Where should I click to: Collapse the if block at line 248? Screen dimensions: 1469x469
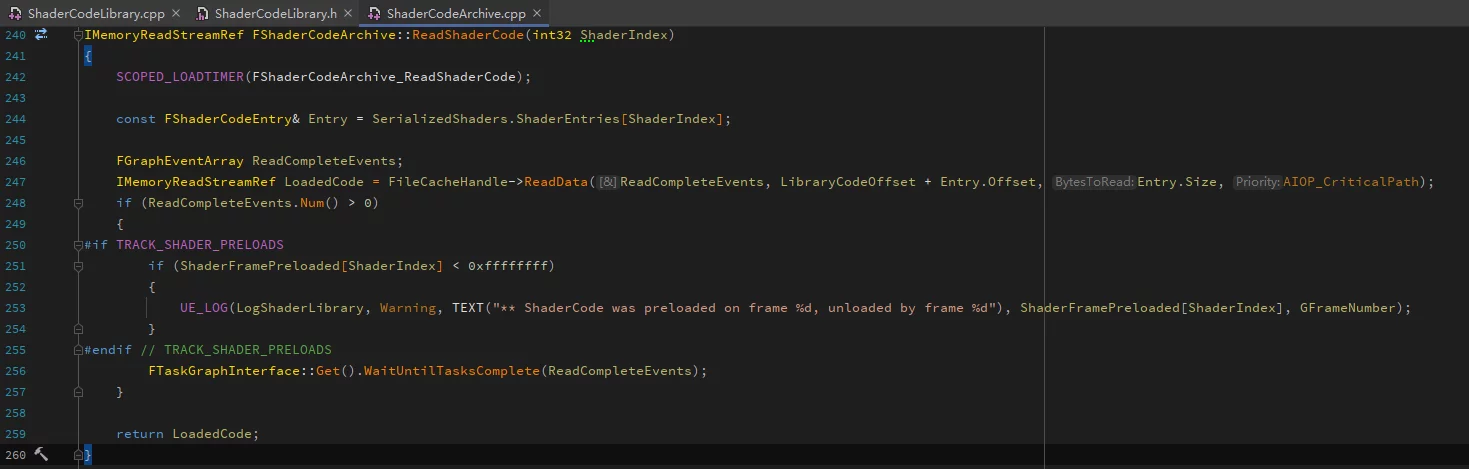[79, 203]
